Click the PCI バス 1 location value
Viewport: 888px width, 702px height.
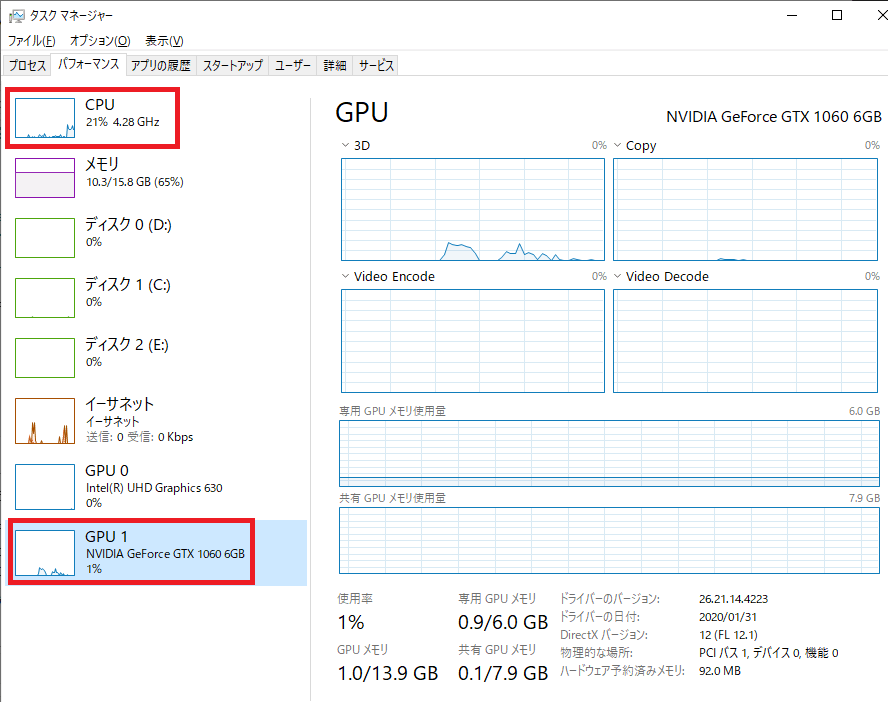(769, 653)
